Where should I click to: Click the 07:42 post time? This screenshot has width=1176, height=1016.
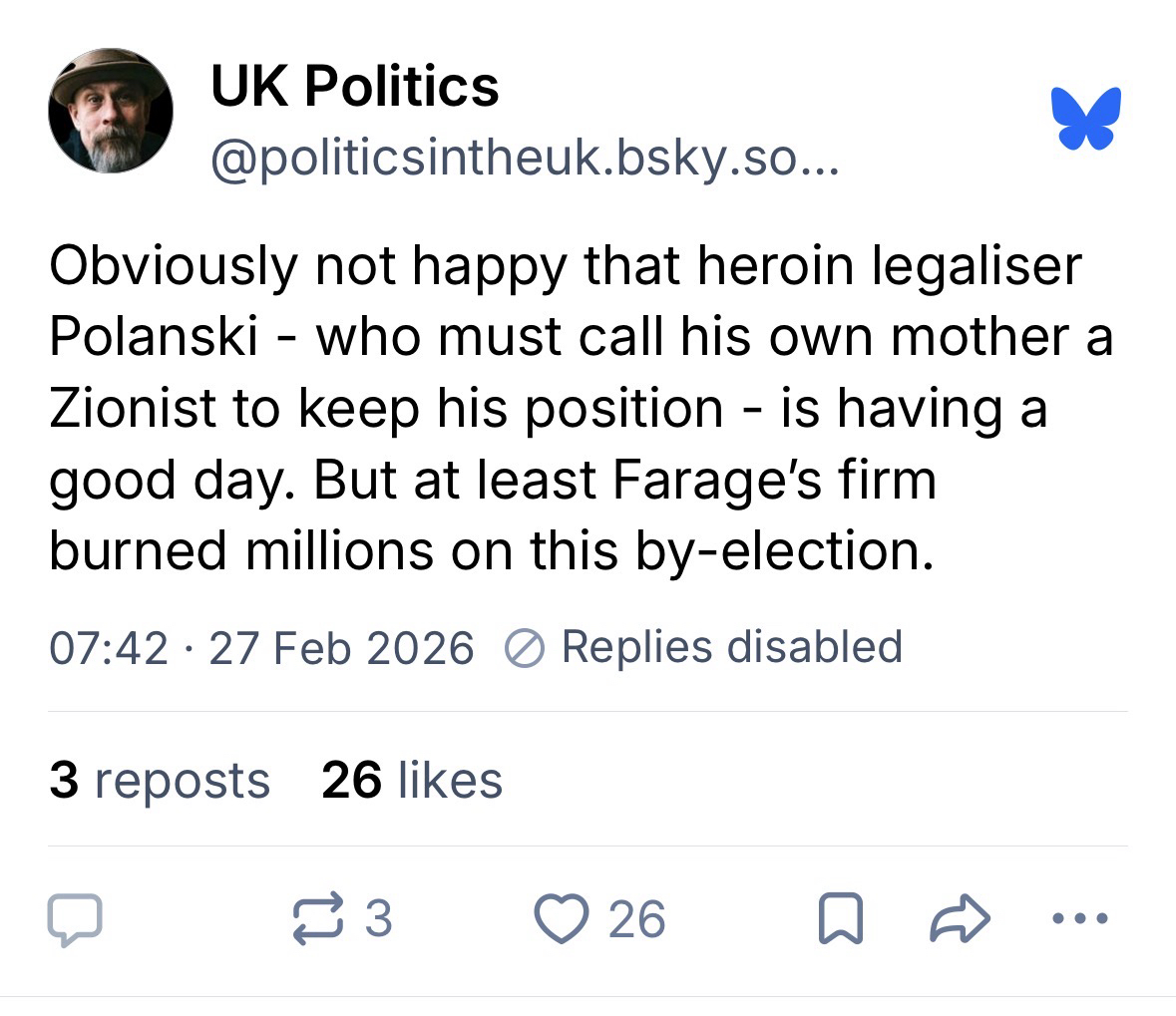click(x=109, y=648)
